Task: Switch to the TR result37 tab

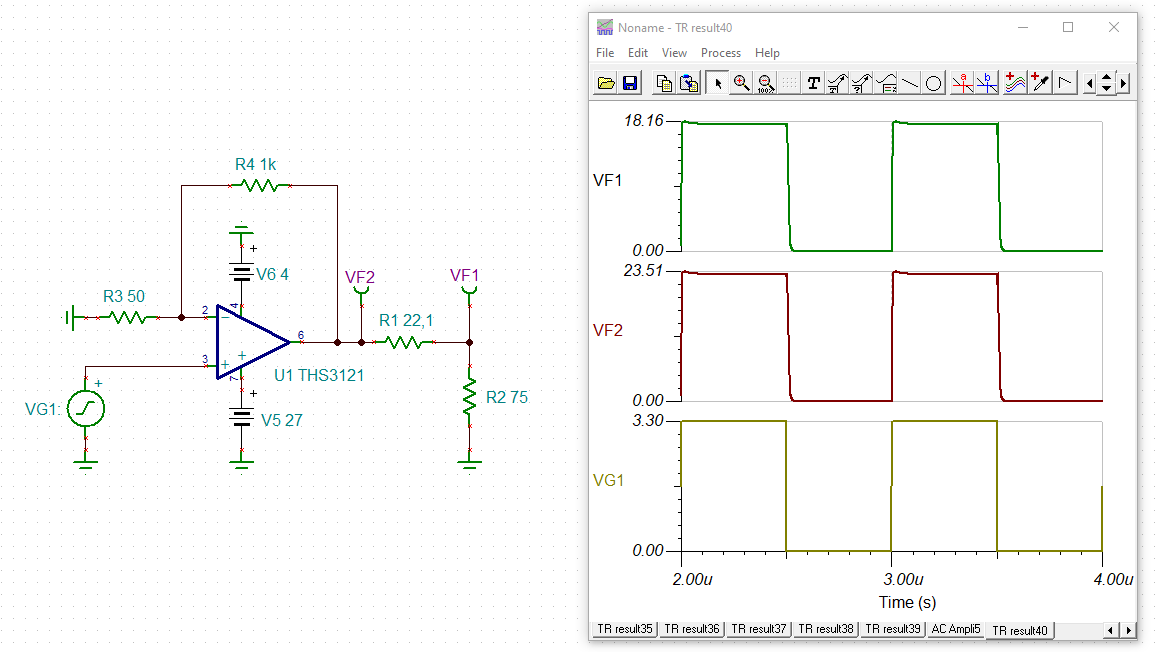Action: [758, 629]
